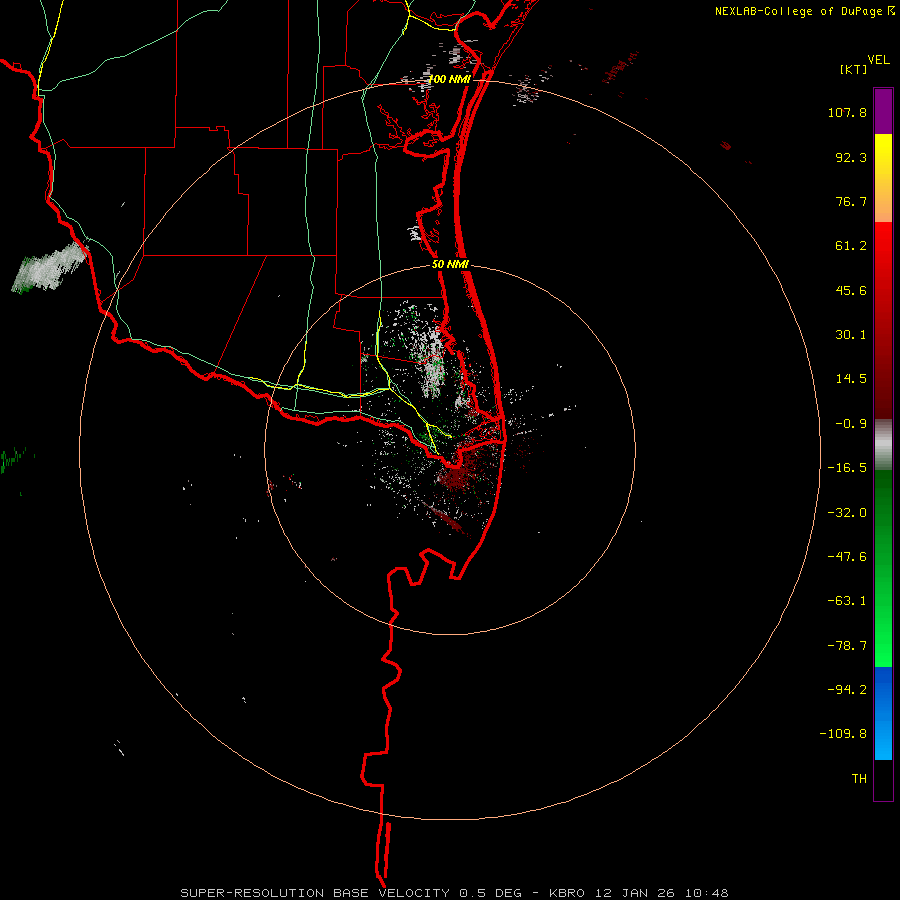Click the -0.9 legend value
The image size is (900, 900).
point(851,424)
